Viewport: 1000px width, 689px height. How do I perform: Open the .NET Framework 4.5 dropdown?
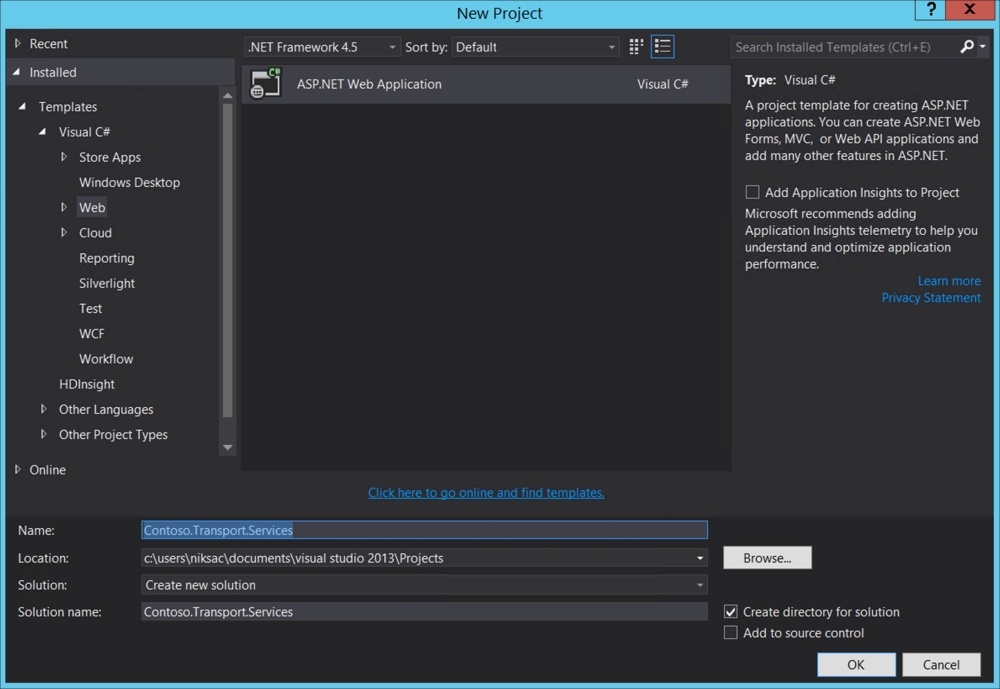click(322, 47)
